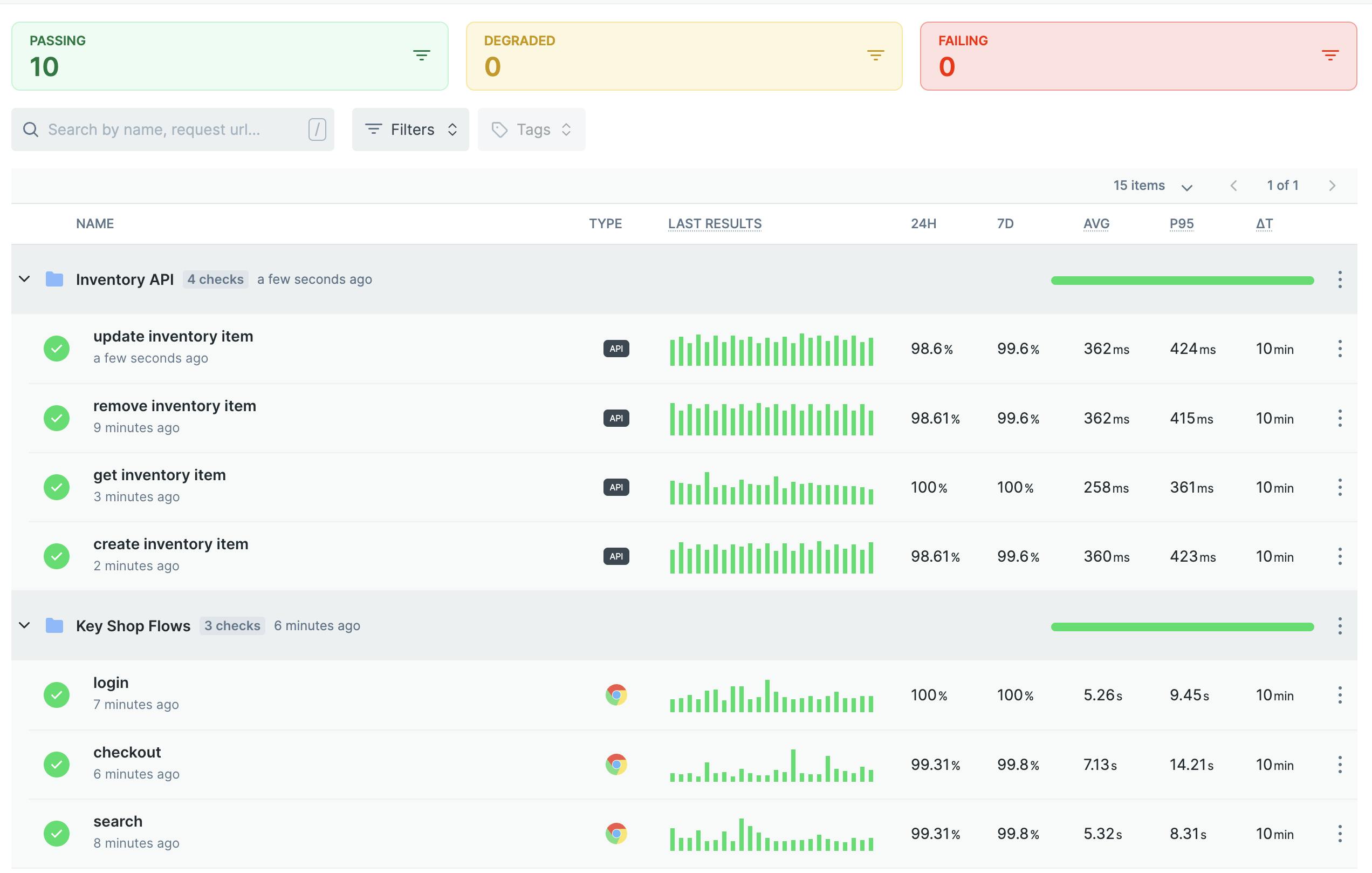This screenshot has height=873, width=1372.
Task: Collapse the Inventory API group
Action: click(x=24, y=279)
